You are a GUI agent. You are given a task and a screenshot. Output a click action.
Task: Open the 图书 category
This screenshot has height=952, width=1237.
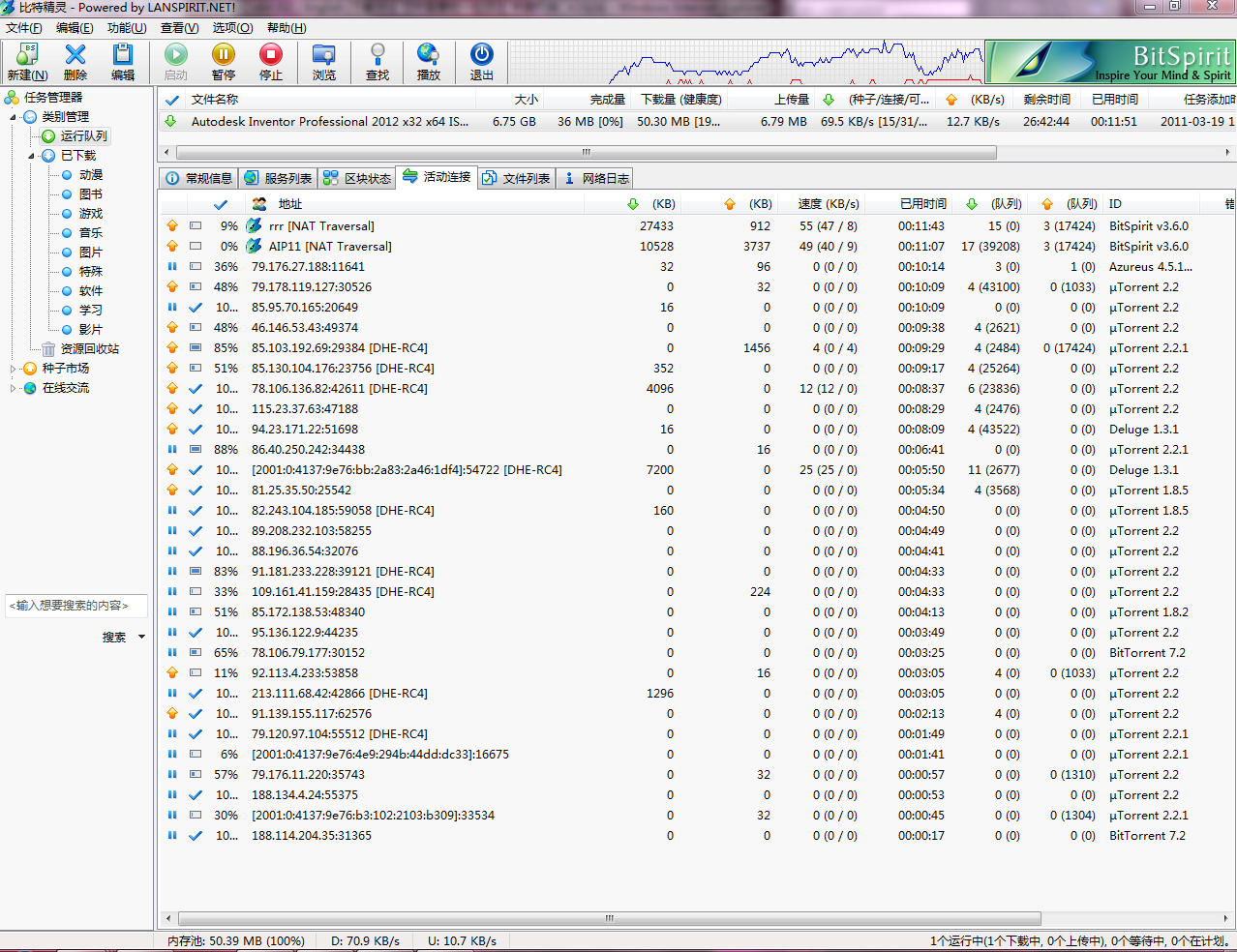tap(91, 194)
